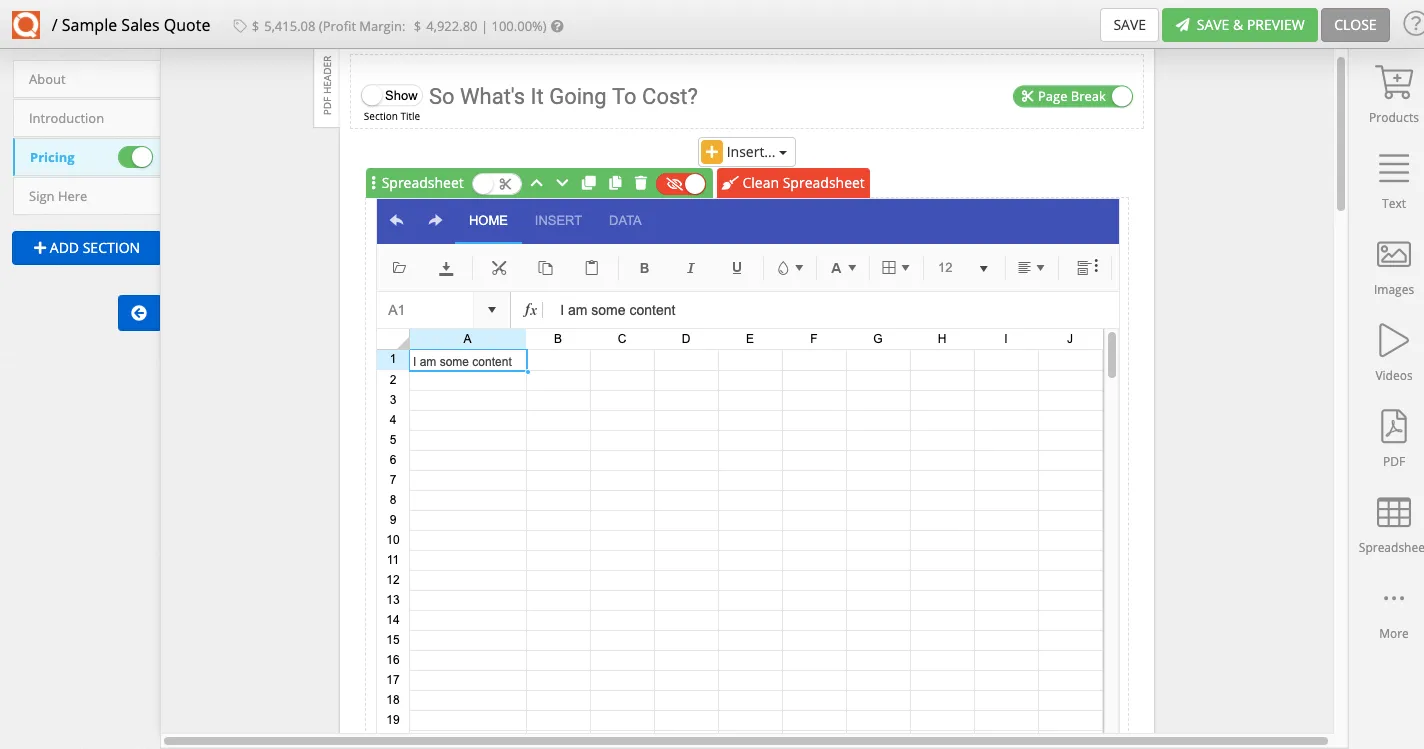This screenshot has width=1424, height=749.
Task: Apply underline formatting to the selected cell
Action: 736,267
